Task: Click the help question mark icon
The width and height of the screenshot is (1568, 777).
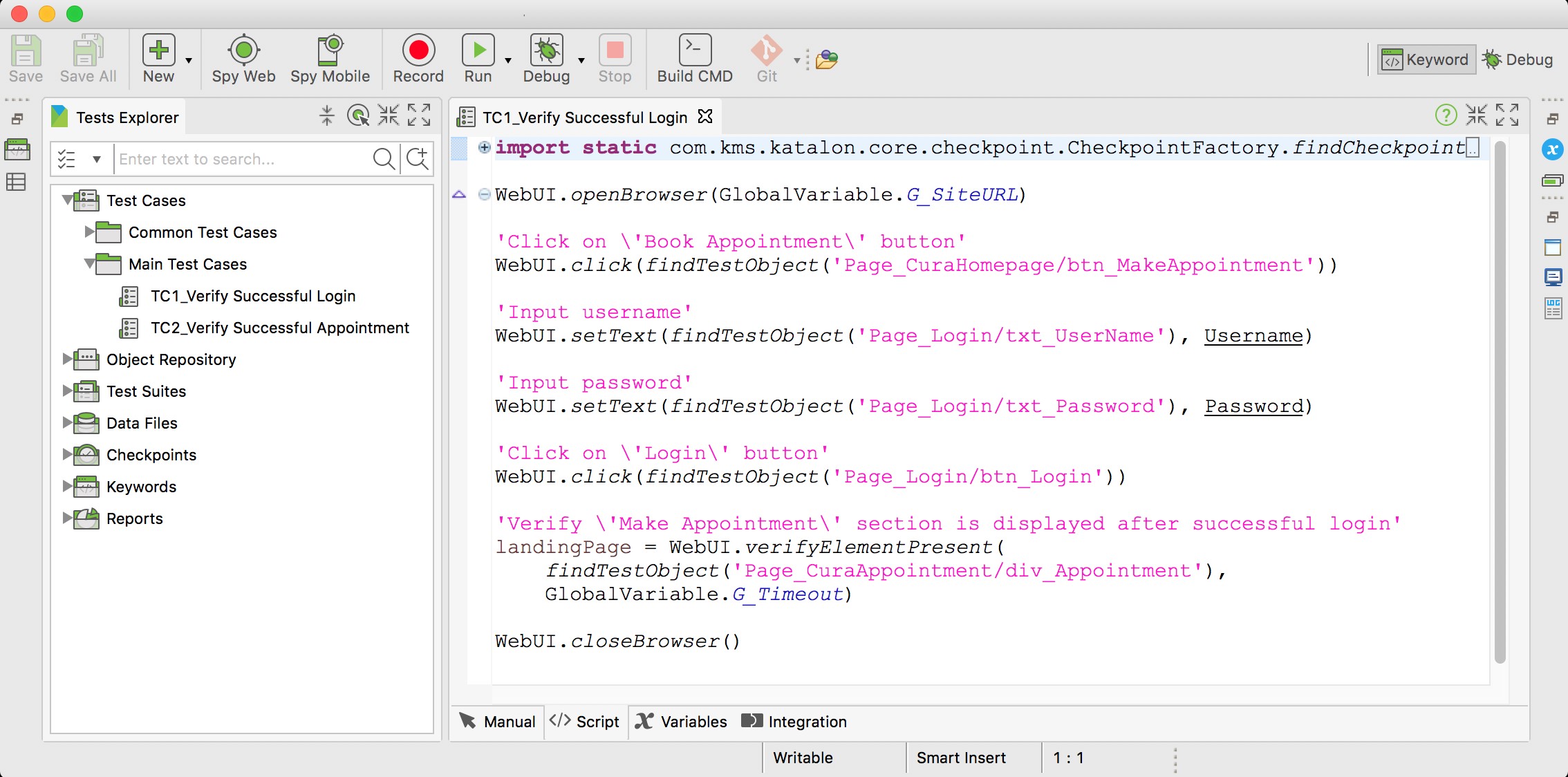Action: click(x=1446, y=115)
